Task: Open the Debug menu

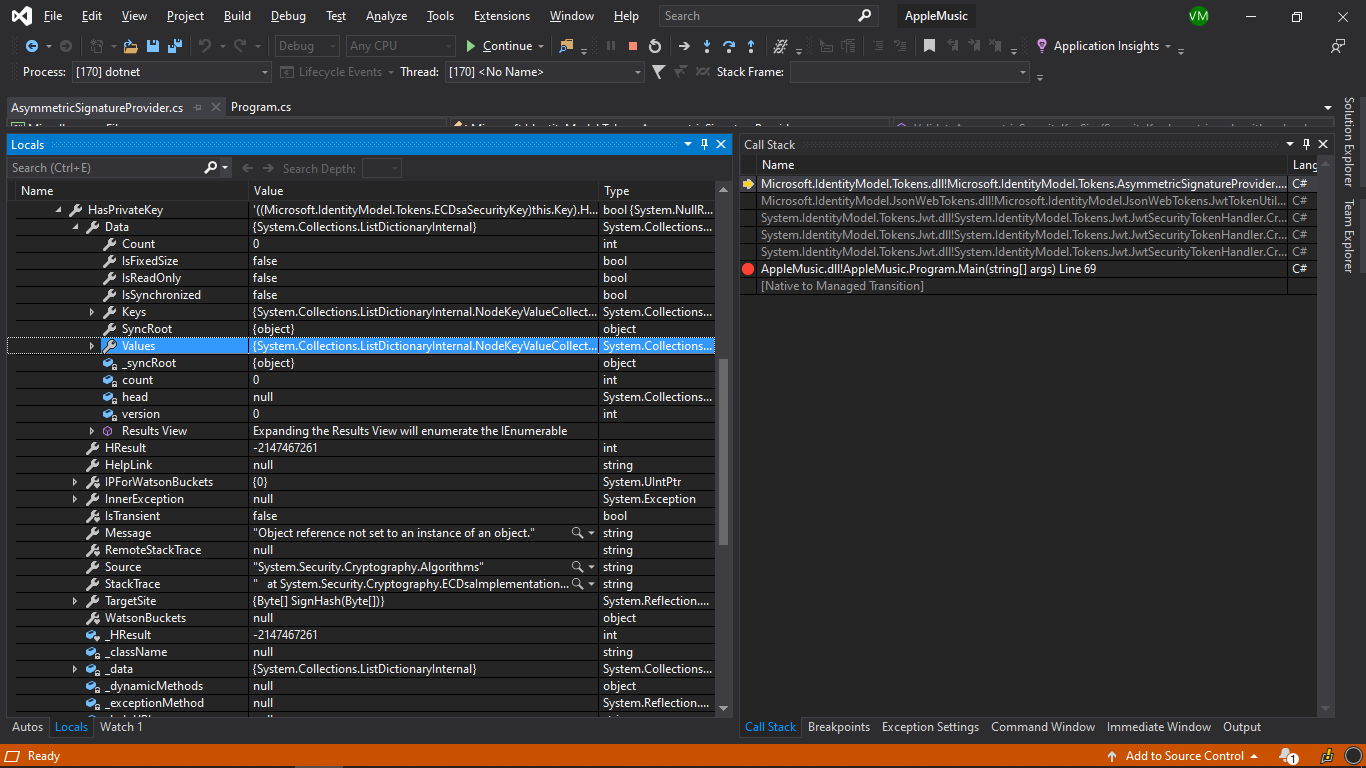Action: (x=287, y=15)
